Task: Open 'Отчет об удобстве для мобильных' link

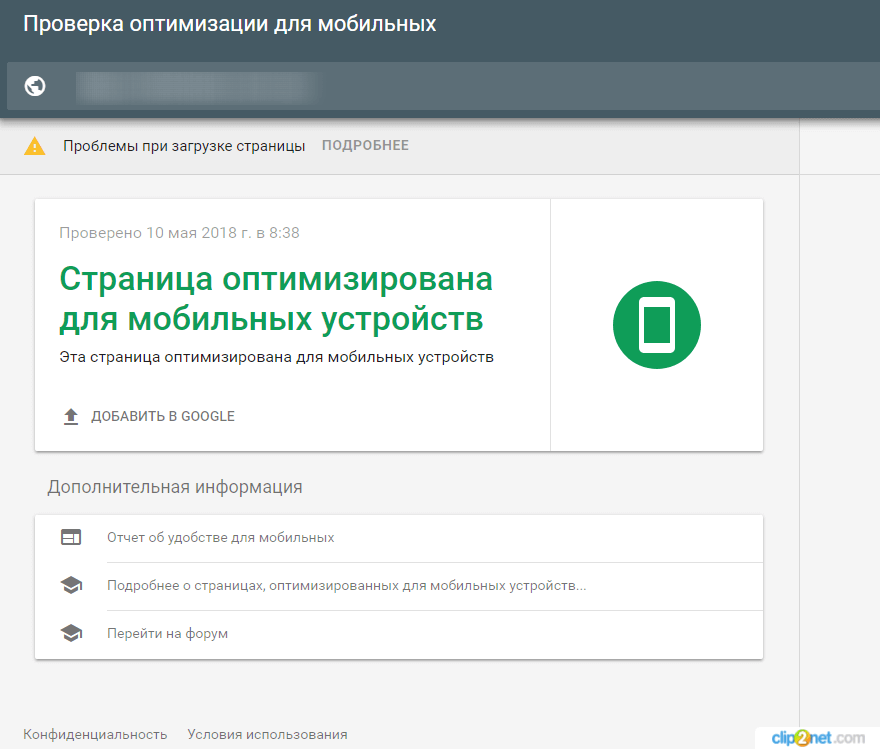Action: click(x=220, y=538)
